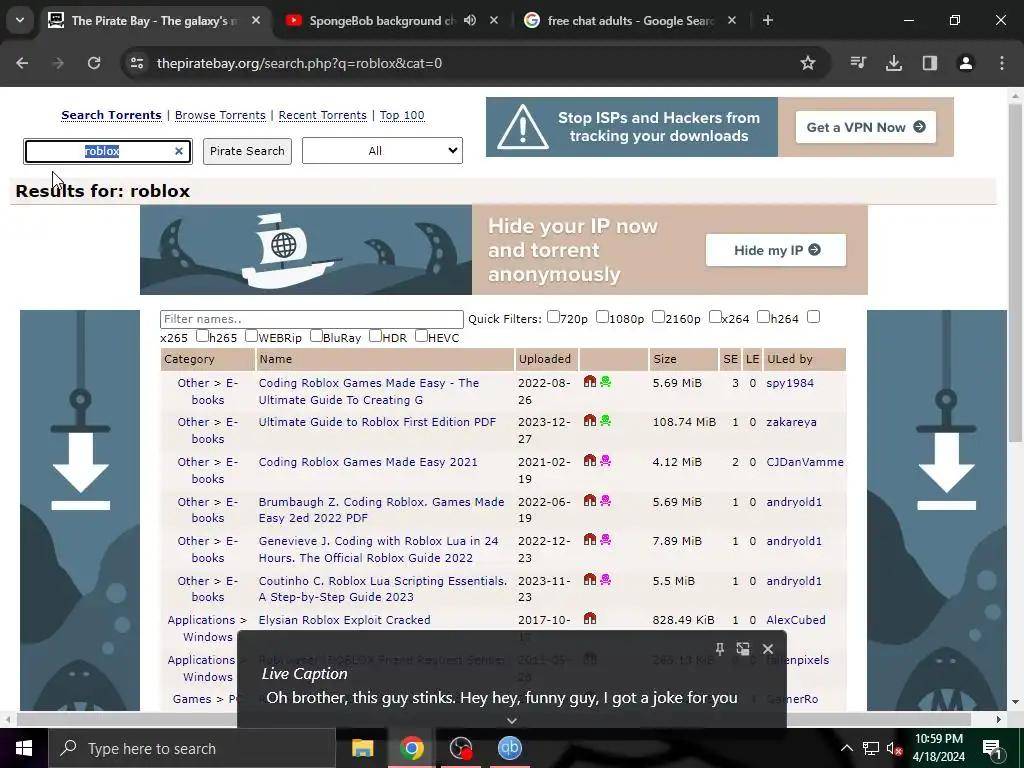Switch to free chat adults Google tab

click(630, 21)
